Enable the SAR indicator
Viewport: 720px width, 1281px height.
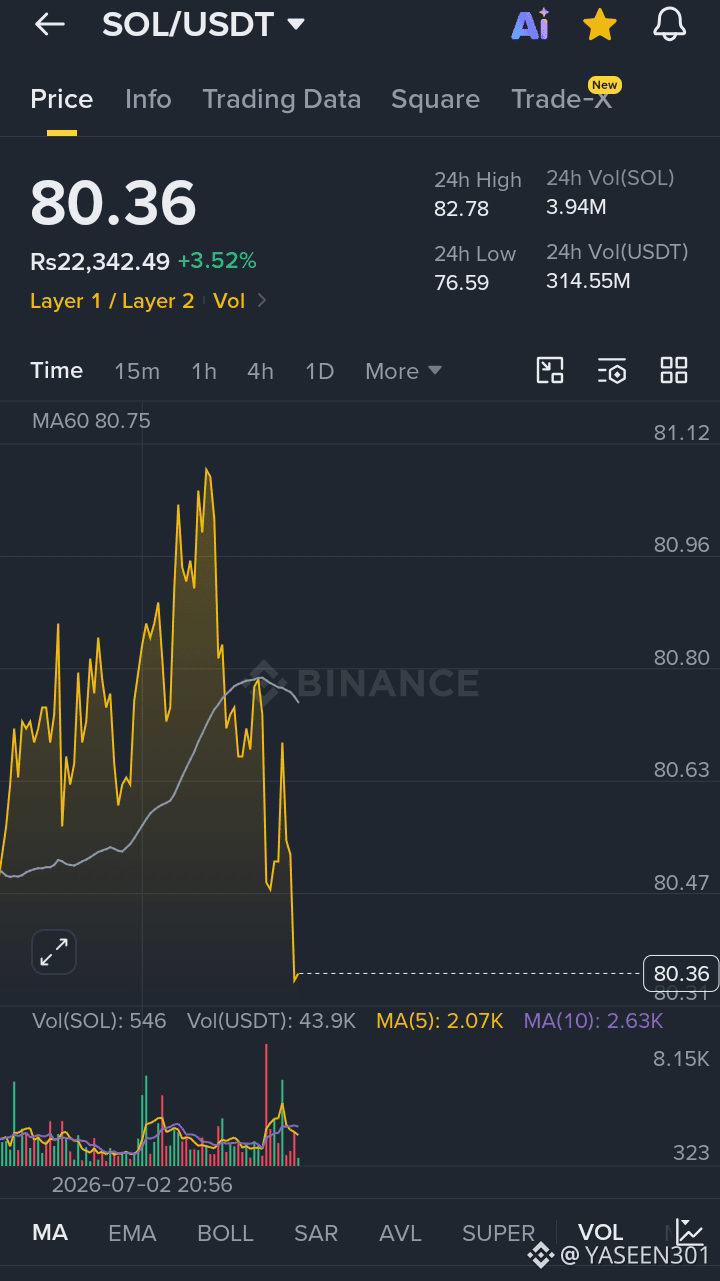316,1233
